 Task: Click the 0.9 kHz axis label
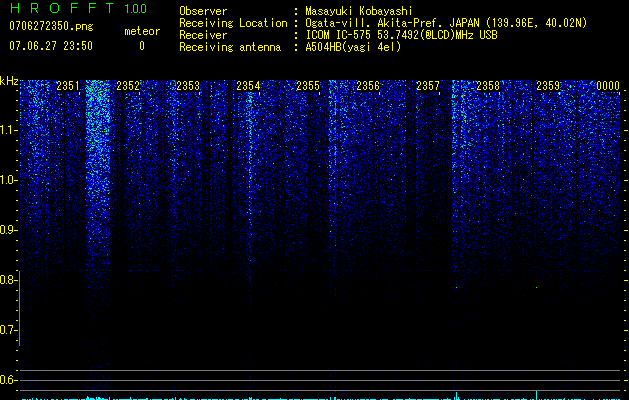7,230
